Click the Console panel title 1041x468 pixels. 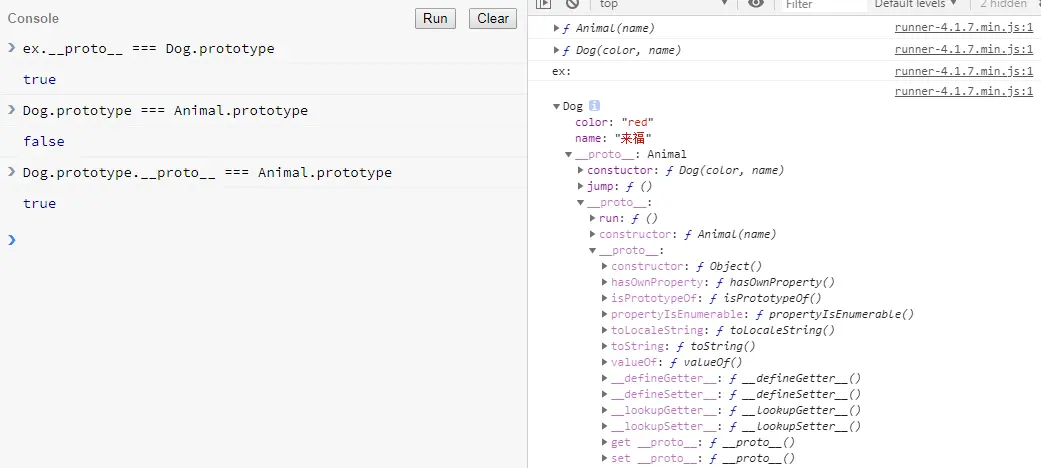tap(33, 19)
